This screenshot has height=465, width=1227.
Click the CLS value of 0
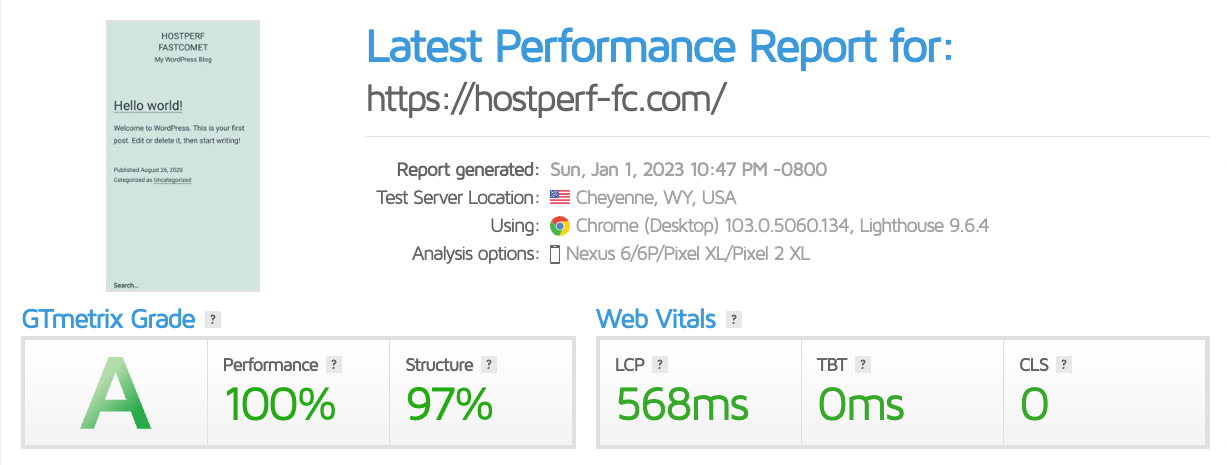tap(1034, 404)
